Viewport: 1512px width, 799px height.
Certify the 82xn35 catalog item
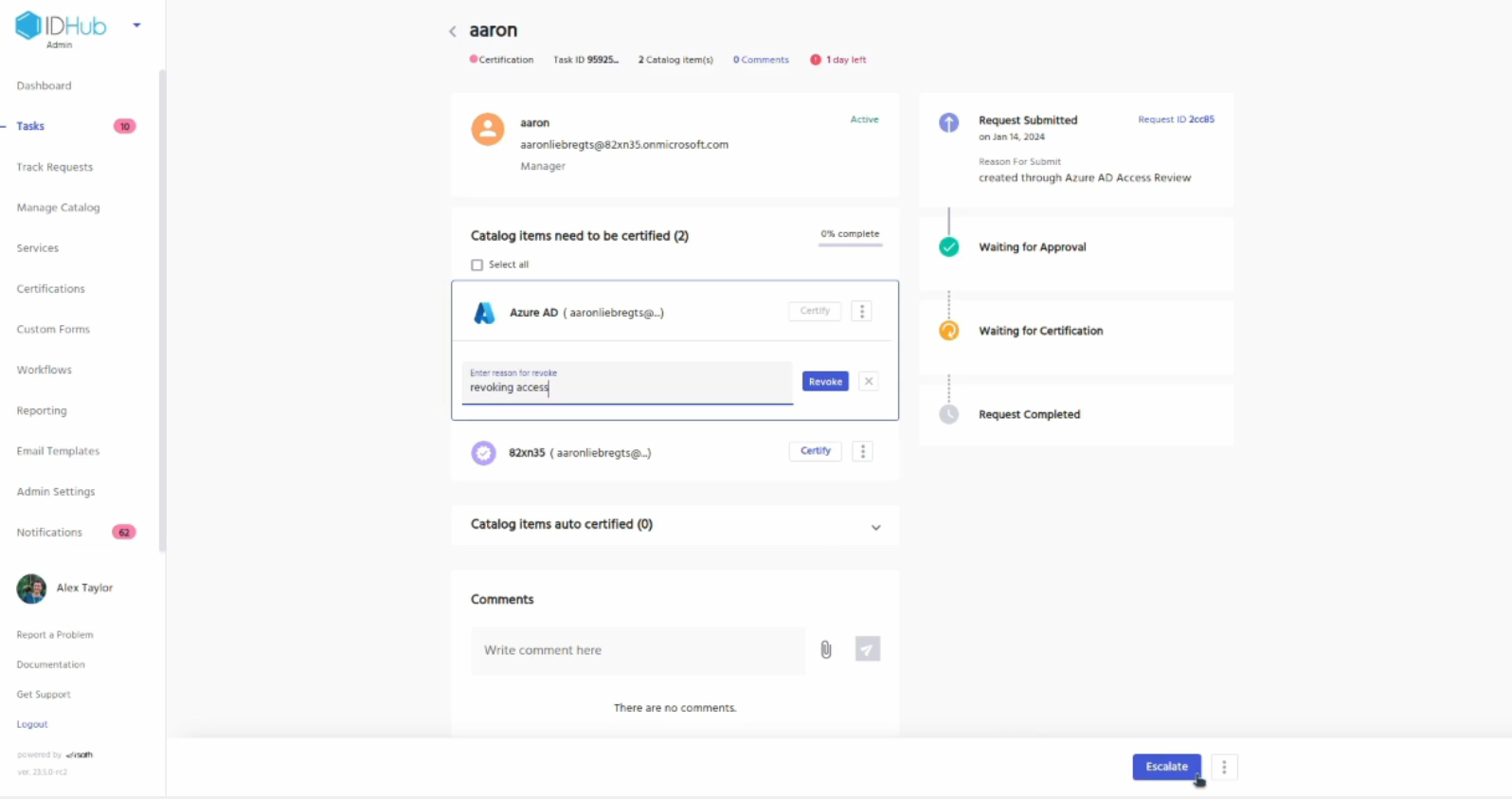tap(815, 451)
